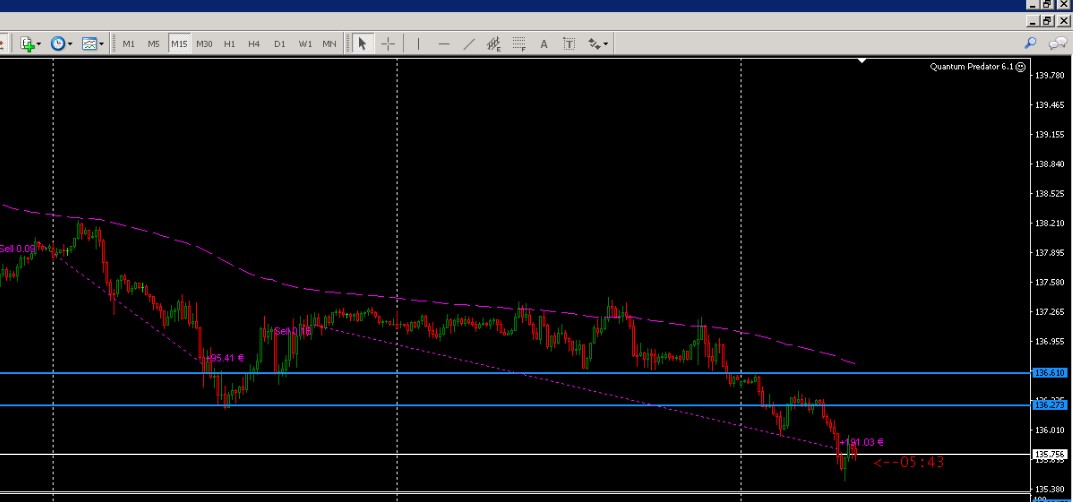
Task: Select the Horizontal Line drawing tool
Action: point(444,44)
